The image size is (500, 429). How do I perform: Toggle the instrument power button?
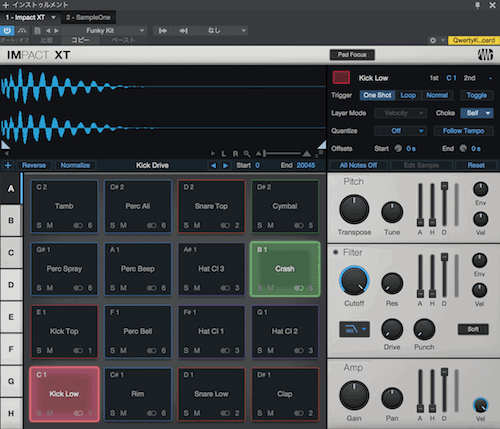click(x=7, y=31)
